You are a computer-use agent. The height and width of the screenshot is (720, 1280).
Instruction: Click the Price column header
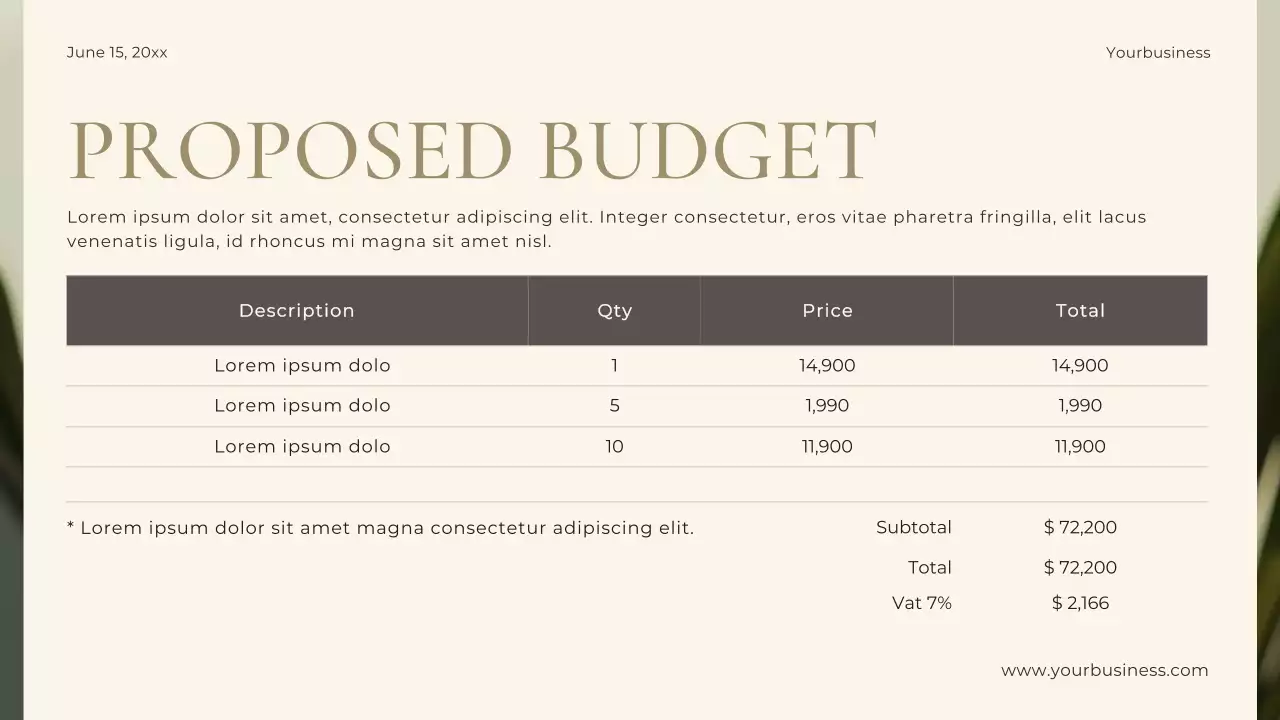click(x=827, y=311)
